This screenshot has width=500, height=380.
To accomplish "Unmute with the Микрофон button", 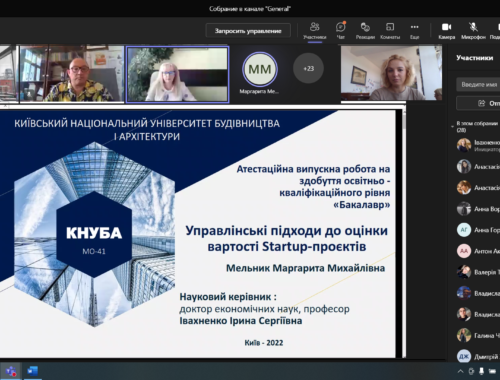I will 473,30.
